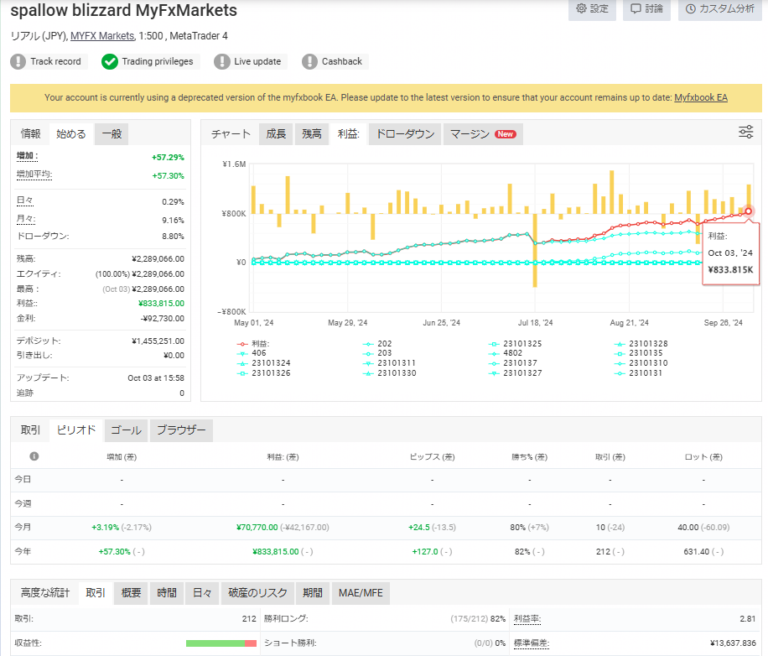Click the green Trading privileges checkmark icon
768x656 pixels.
coord(110,61)
